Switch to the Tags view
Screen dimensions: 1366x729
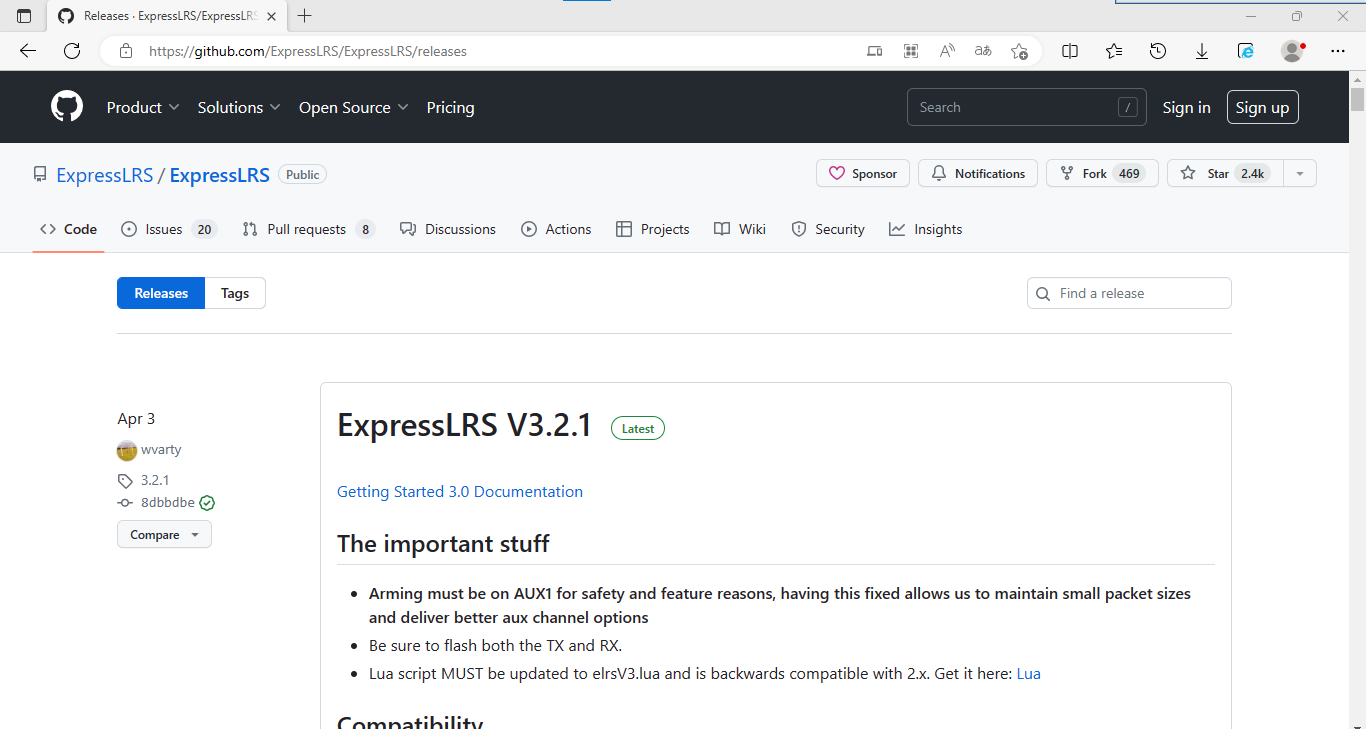pos(235,293)
